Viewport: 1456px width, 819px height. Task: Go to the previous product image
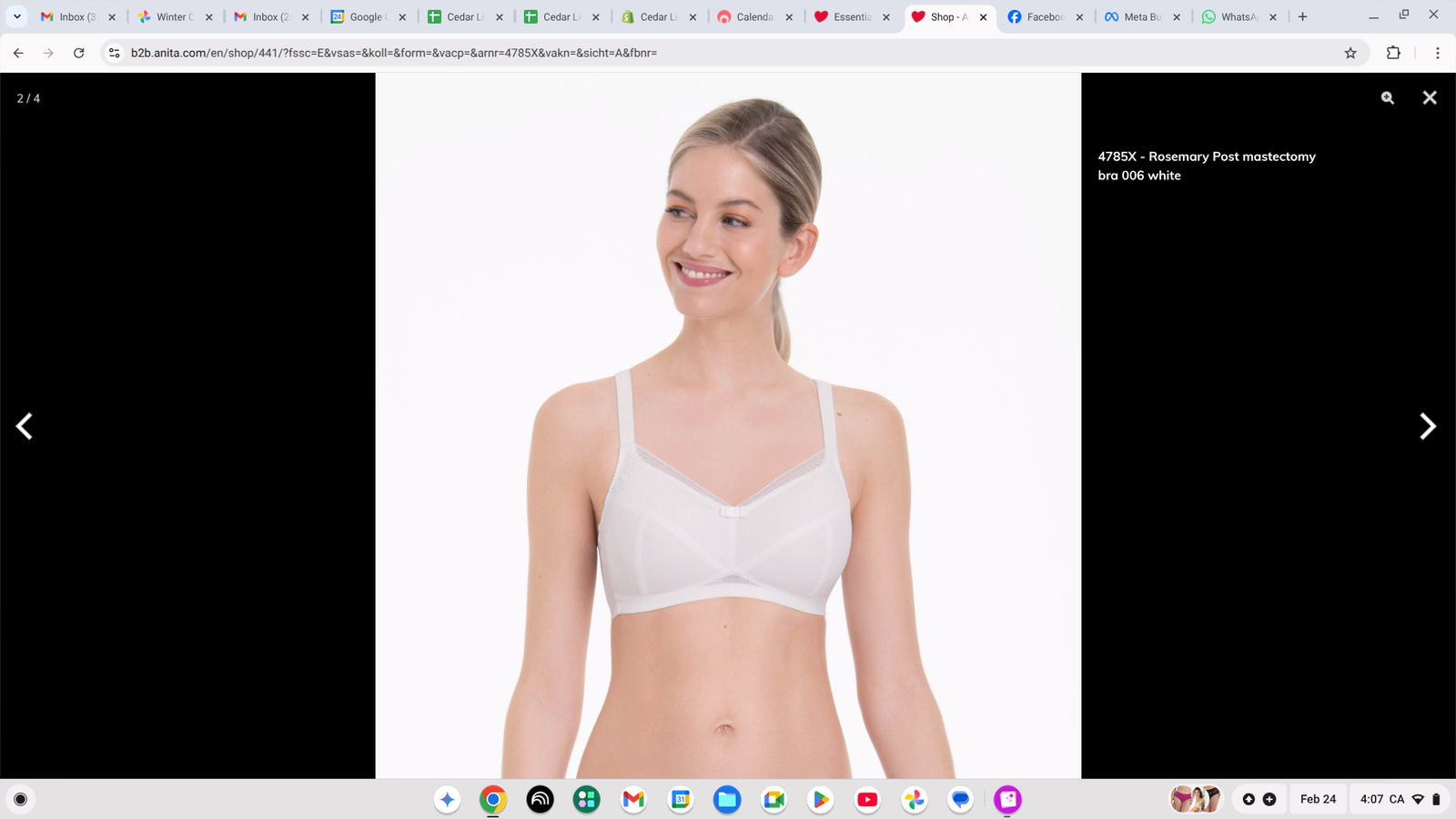pyautogui.click(x=25, y=426)
